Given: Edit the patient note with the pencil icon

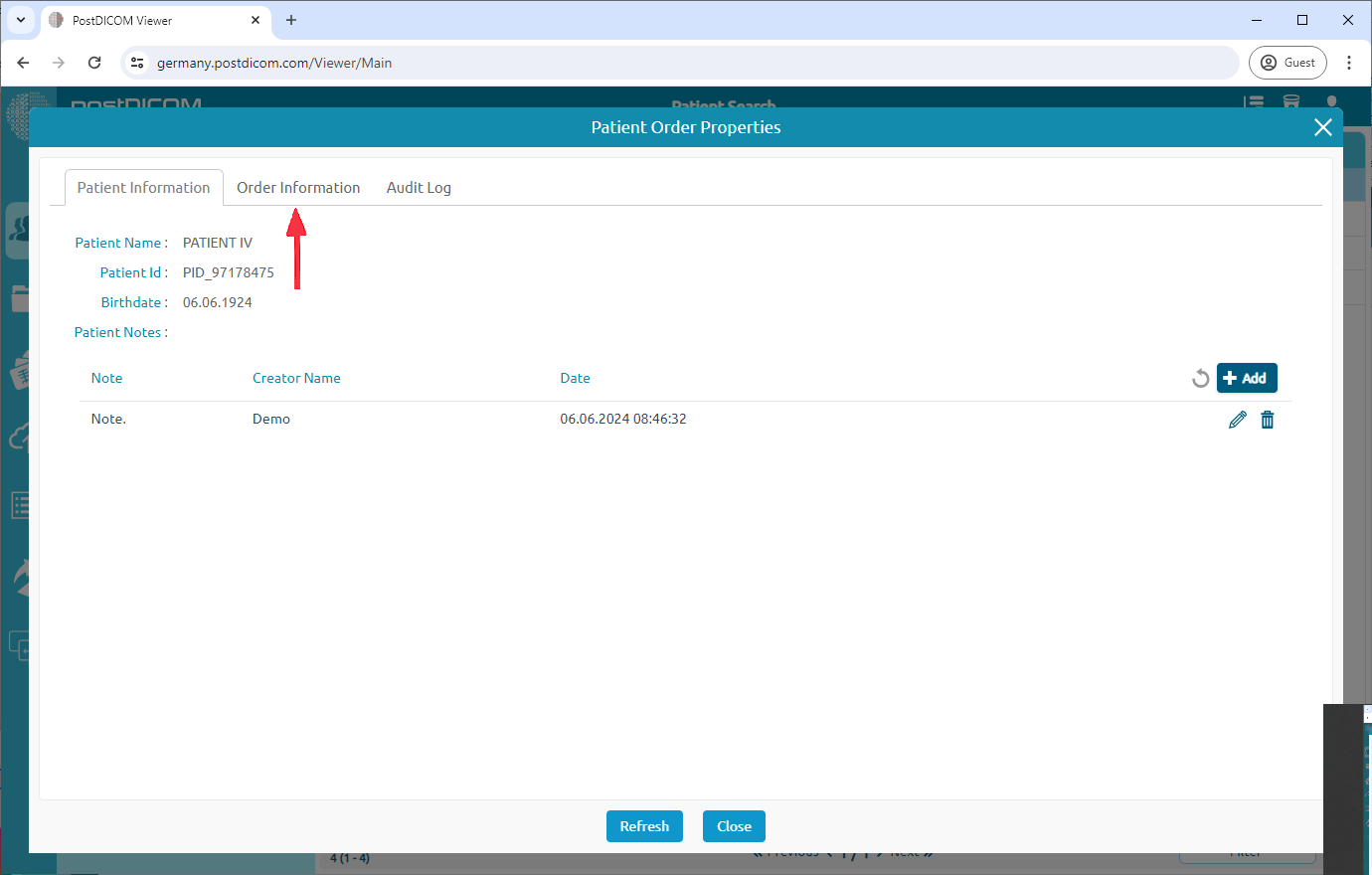Looking at the screenshot, I should pos(1237,419).
